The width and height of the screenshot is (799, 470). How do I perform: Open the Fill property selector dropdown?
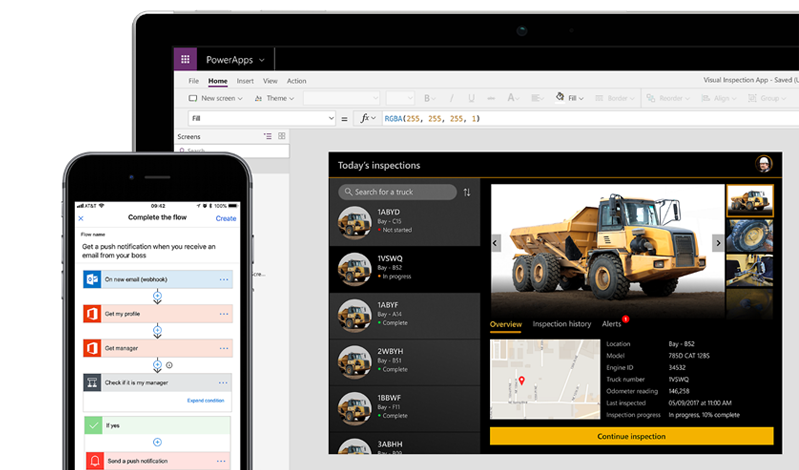262,118
